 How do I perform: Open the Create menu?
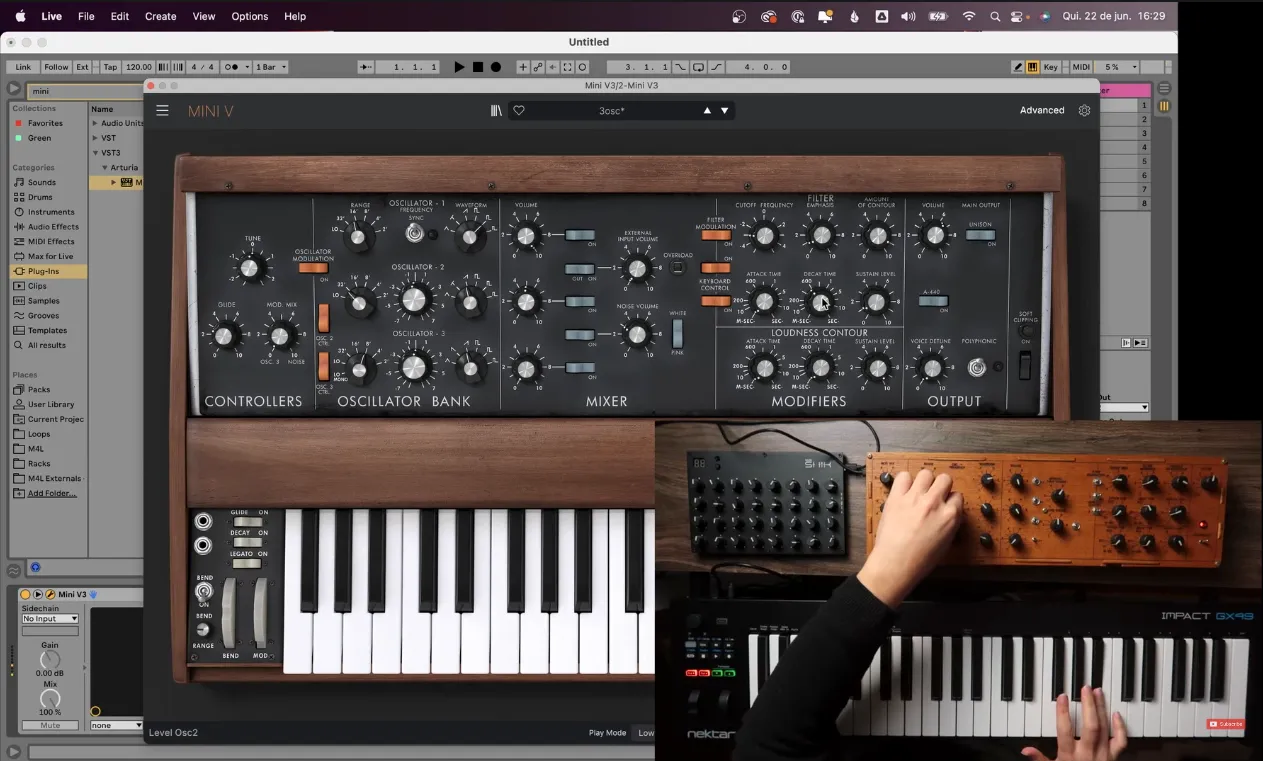160,16
